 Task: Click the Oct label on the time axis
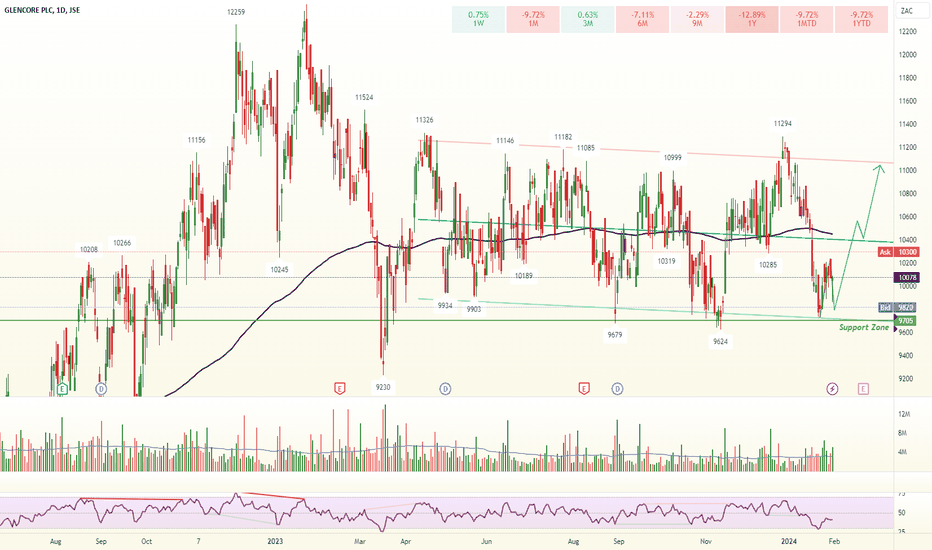[146, 541]
